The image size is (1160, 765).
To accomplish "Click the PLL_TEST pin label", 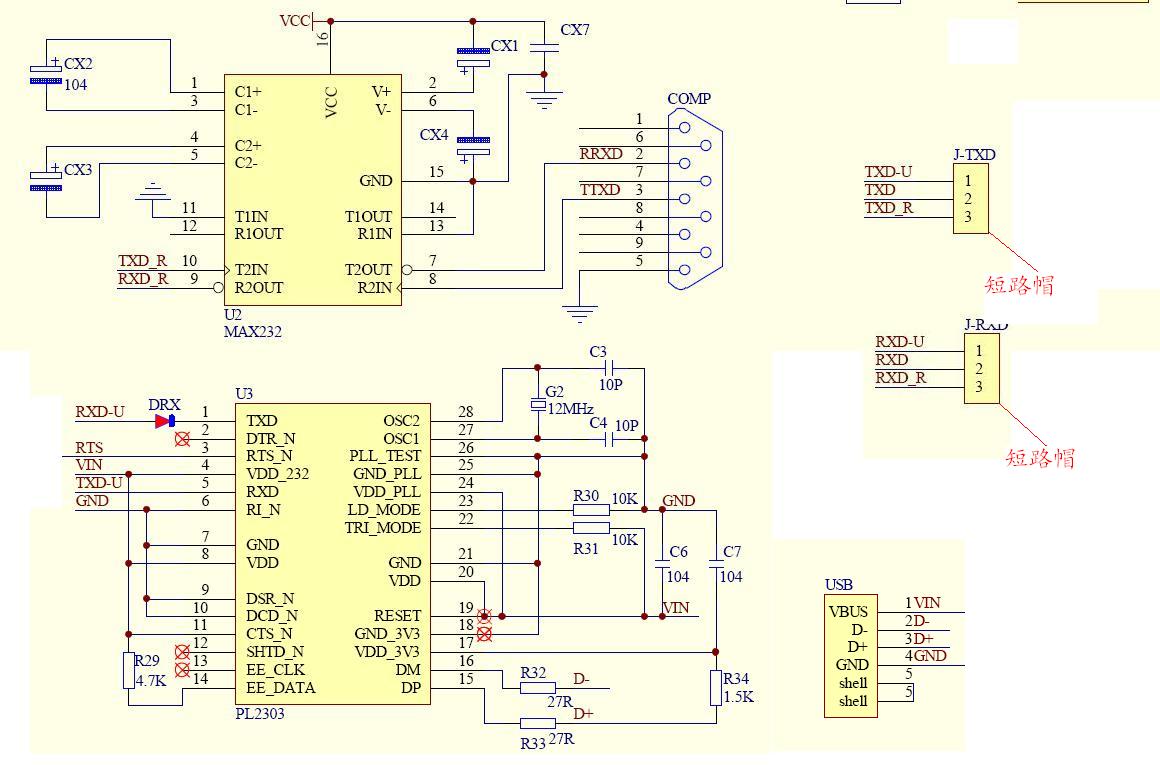I will (385, 456).
